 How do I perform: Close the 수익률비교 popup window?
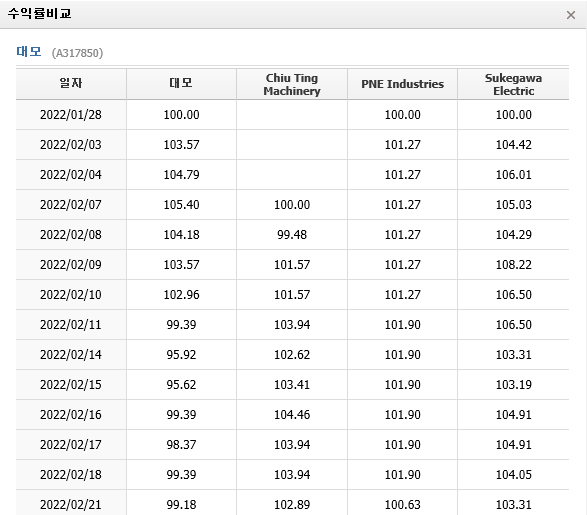tap(571, 15)
